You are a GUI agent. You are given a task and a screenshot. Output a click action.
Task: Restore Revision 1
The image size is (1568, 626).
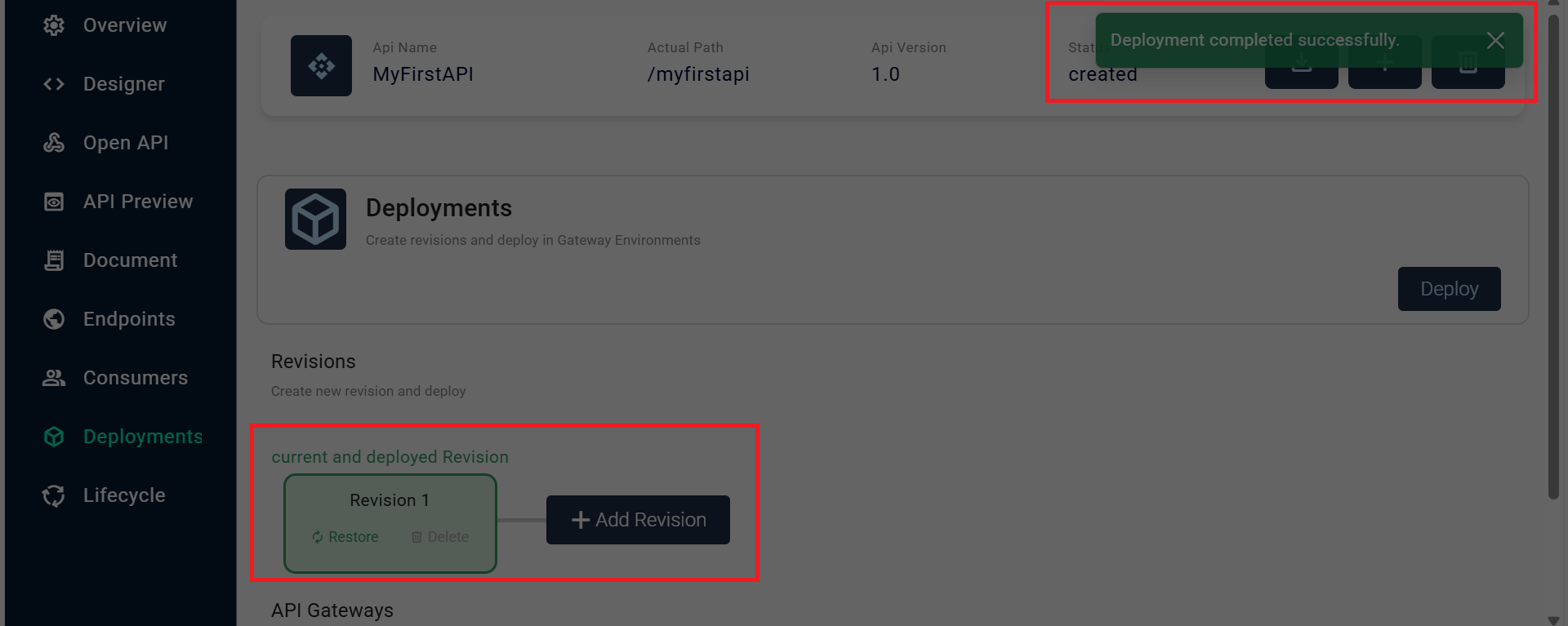coord(345,537)
